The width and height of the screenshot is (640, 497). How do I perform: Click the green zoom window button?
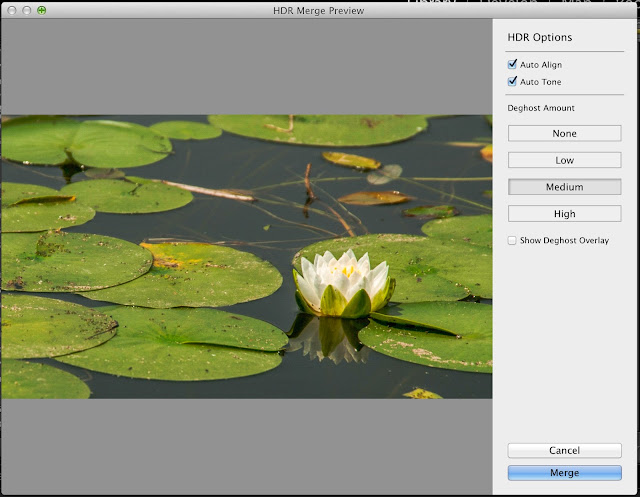pyautogui.click(x=42, y=10)
